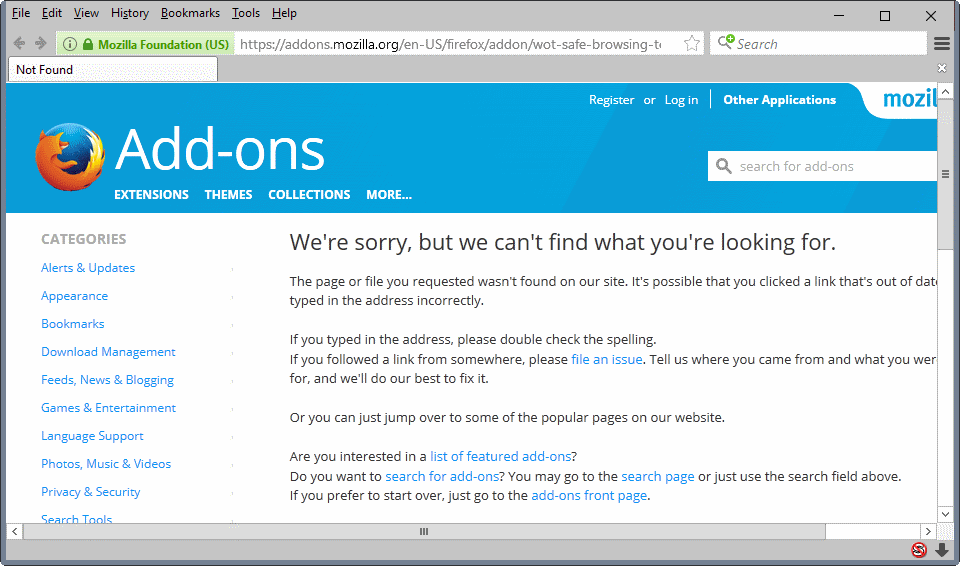The width and height of the screenshot is (960, 566).
Task: Open Alerts & Updates category
Action: (88, 268)
